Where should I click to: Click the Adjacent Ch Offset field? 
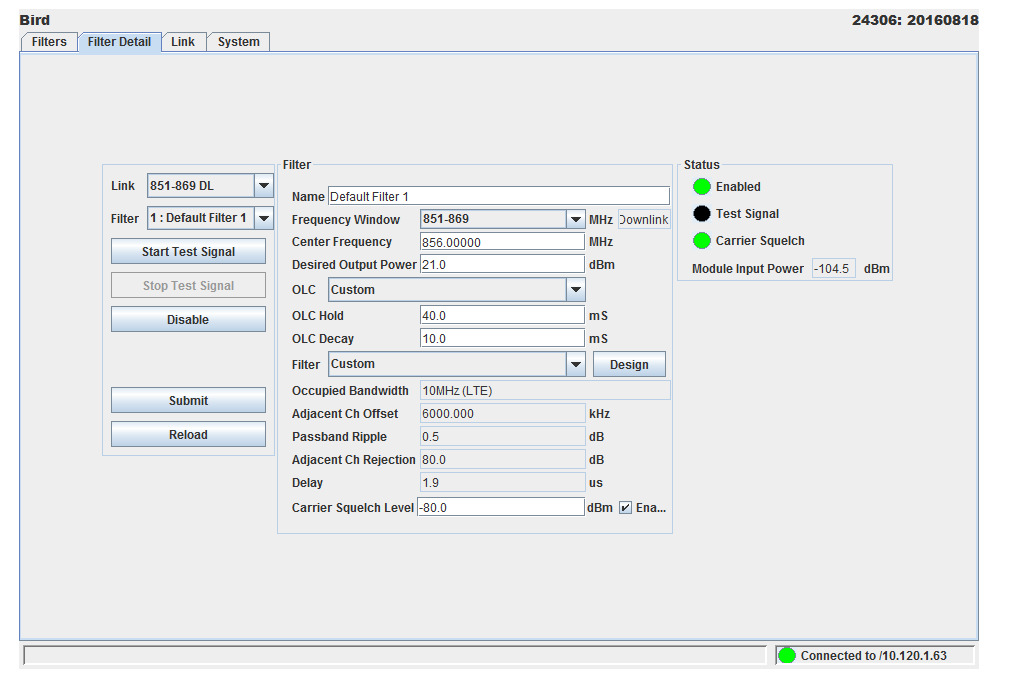click(x=502, y=414)
